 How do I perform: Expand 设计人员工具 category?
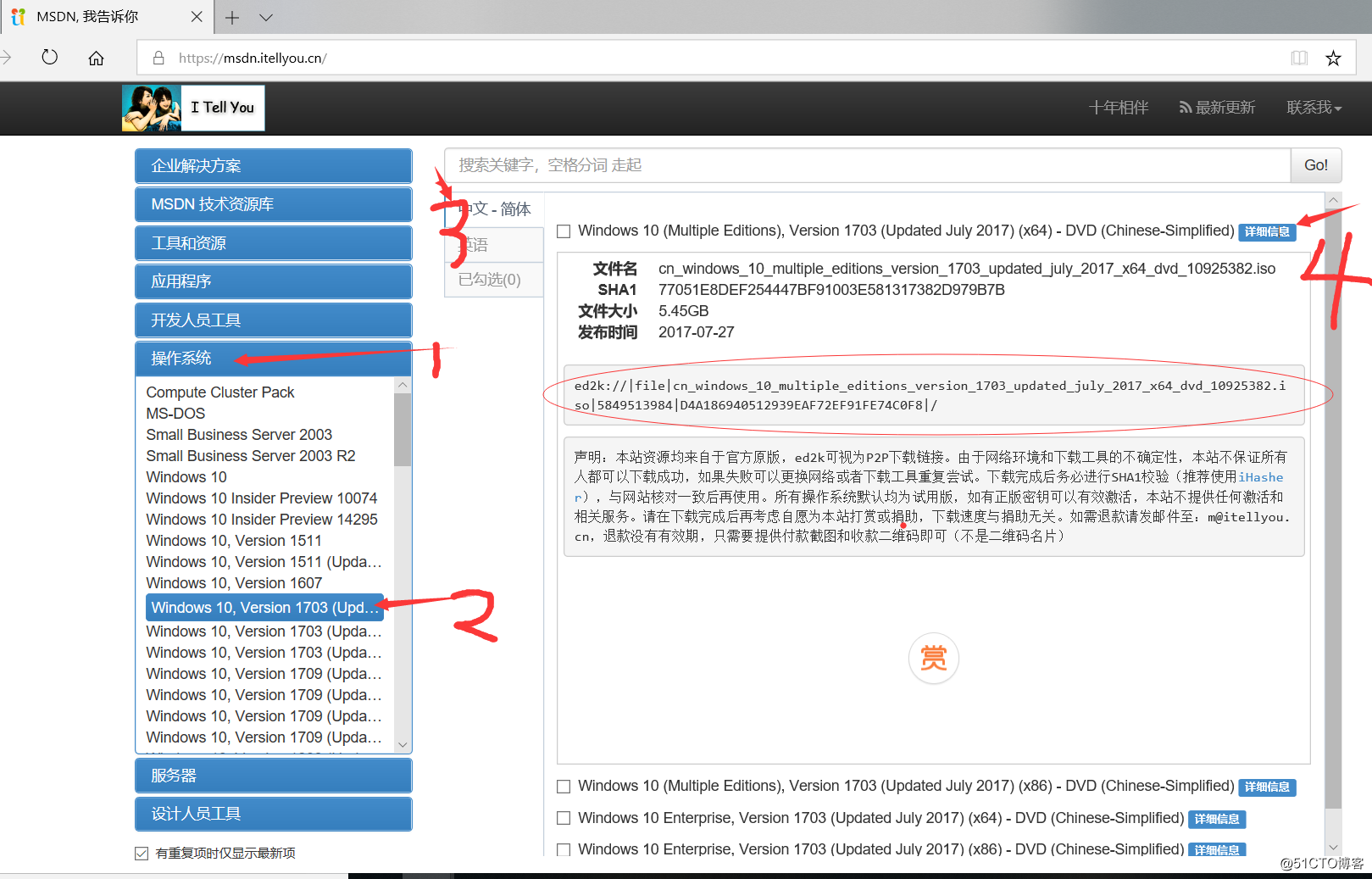tap(274, 814)
